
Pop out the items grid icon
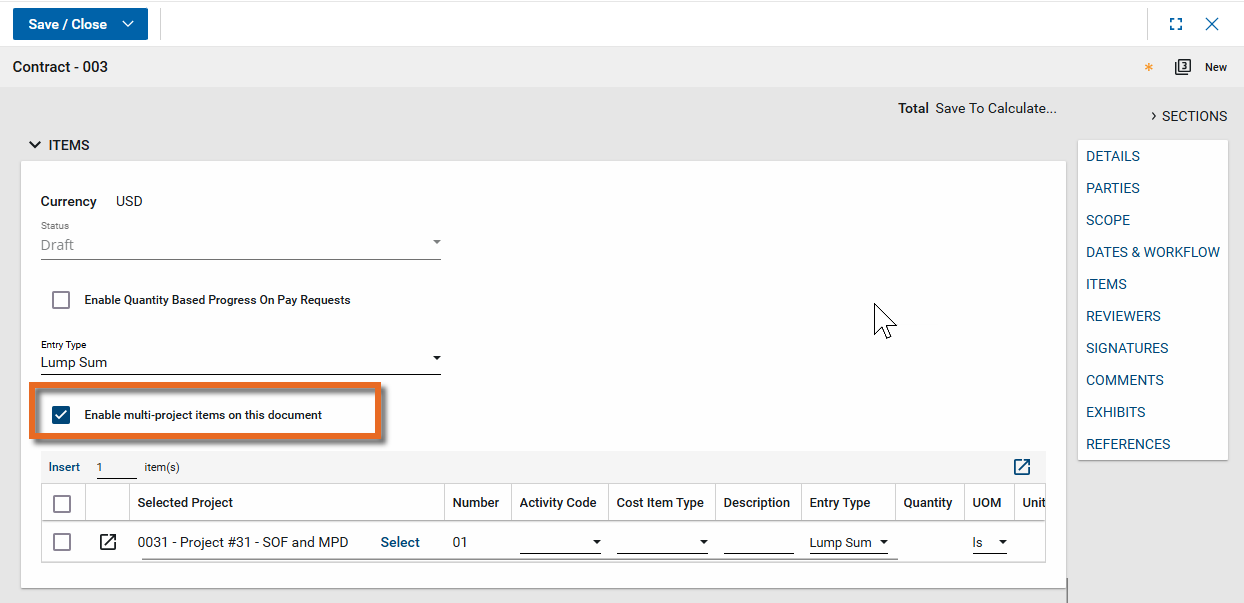click(1021, 467)
